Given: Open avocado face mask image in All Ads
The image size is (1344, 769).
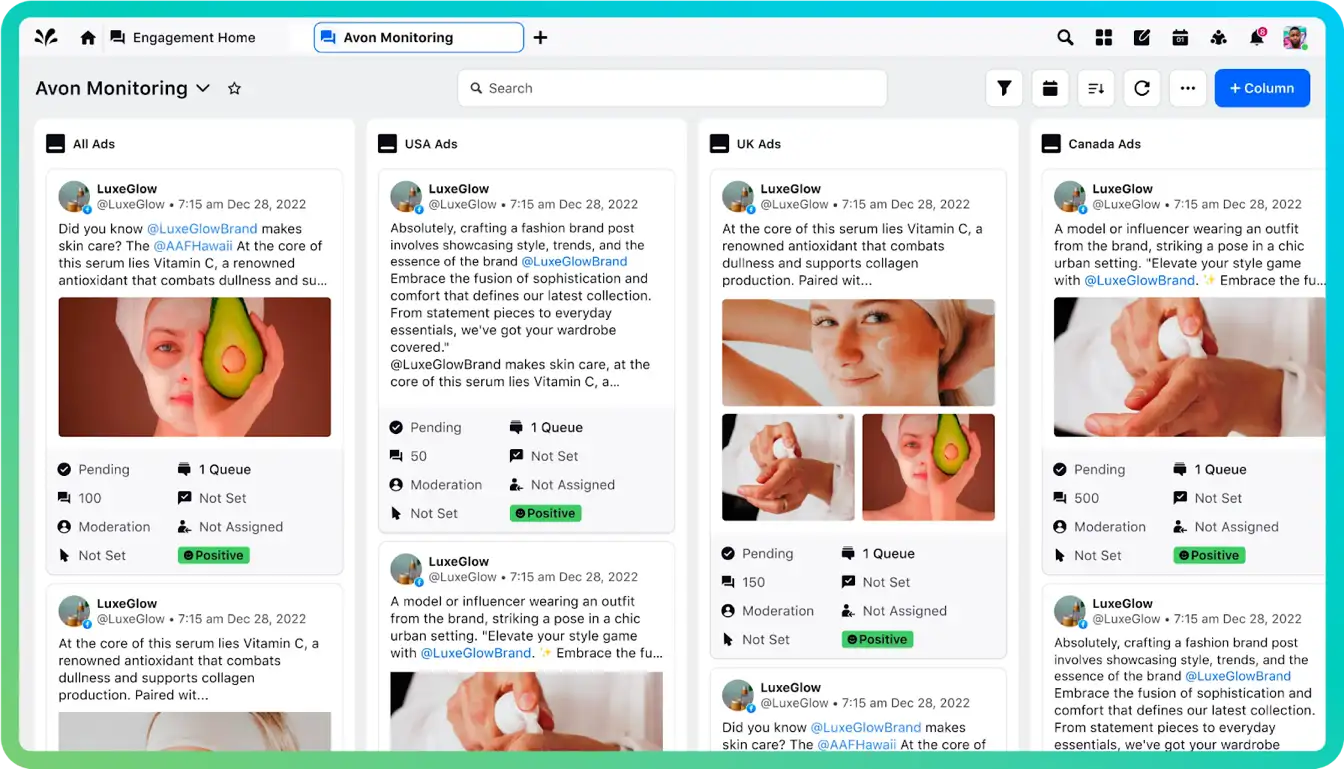Looking at the screenshot, I should click(x=195, y=367).
